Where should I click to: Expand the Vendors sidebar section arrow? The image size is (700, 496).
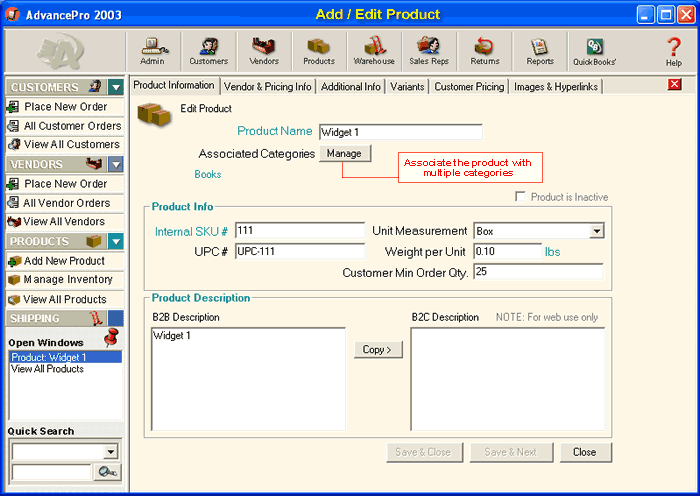point(116,164)
